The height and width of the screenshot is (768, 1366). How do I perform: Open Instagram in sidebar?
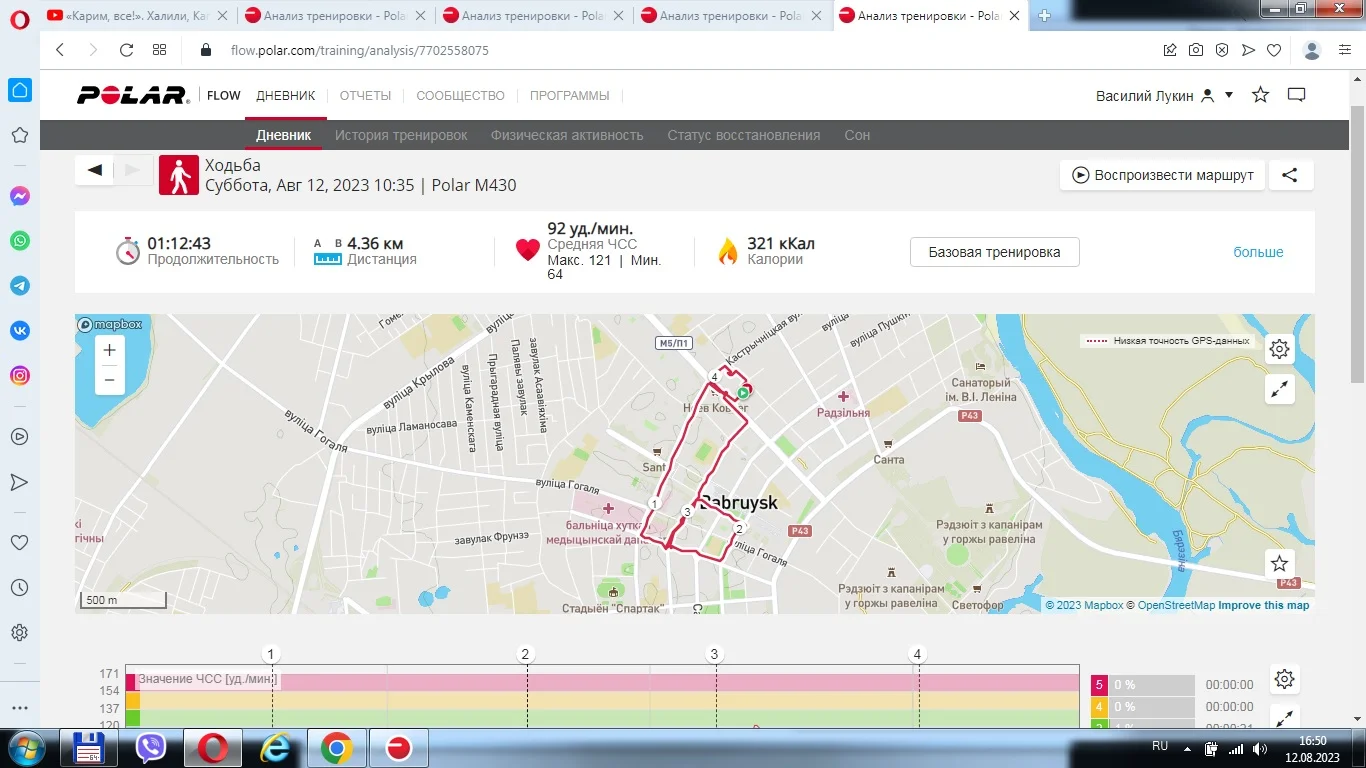click(x=19, y=376)
